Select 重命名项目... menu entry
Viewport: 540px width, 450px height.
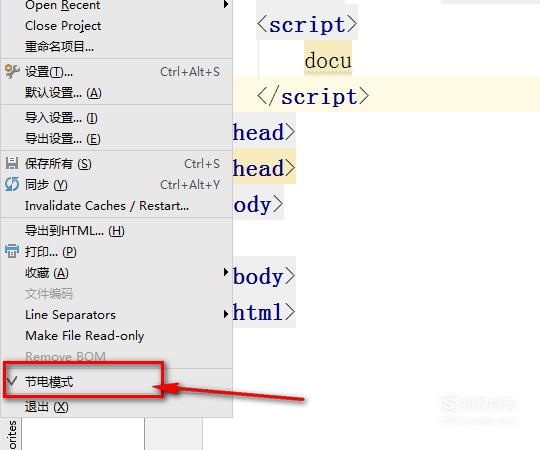(x=59, y=46)
